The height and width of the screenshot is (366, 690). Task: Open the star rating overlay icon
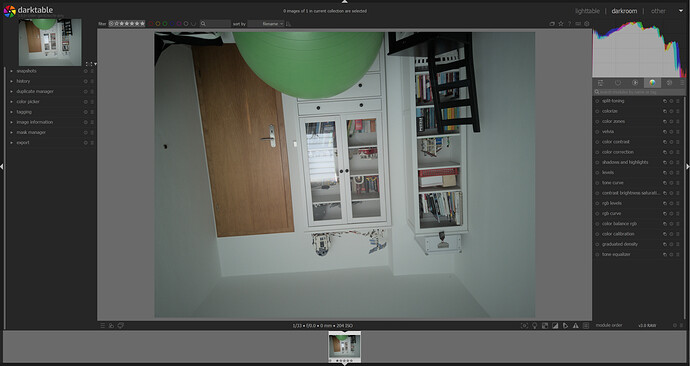561,24
